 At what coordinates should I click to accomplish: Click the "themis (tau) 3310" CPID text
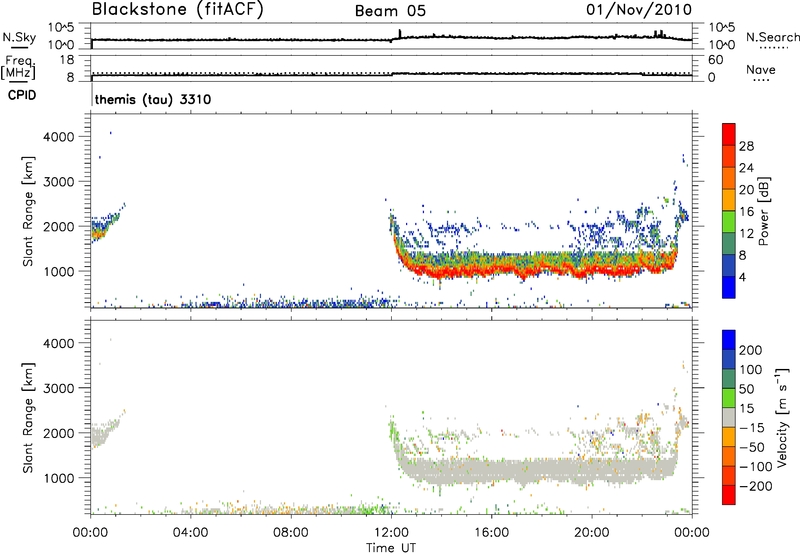point(153,99)
